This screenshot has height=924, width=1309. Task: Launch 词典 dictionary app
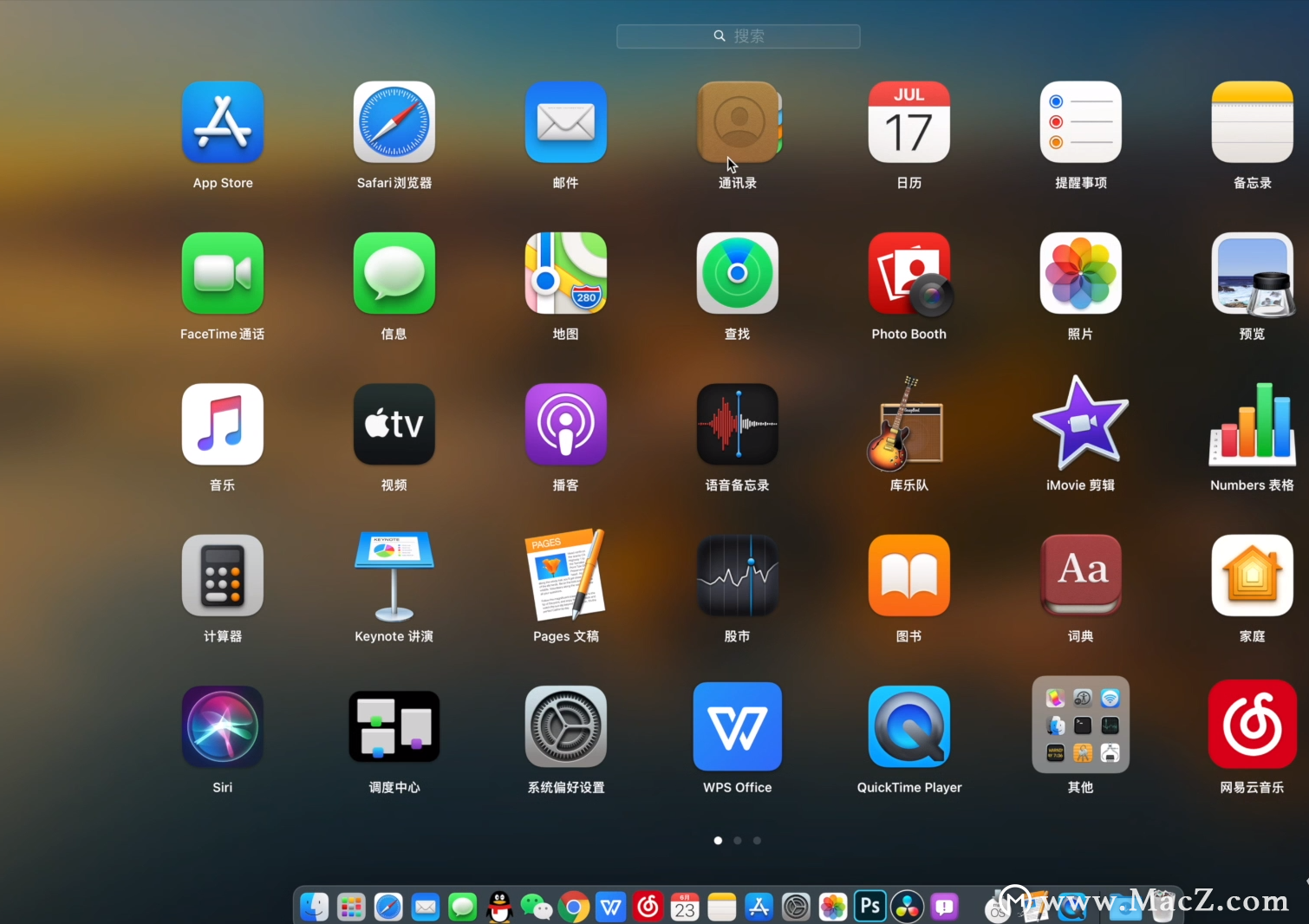click(1081, 575)
